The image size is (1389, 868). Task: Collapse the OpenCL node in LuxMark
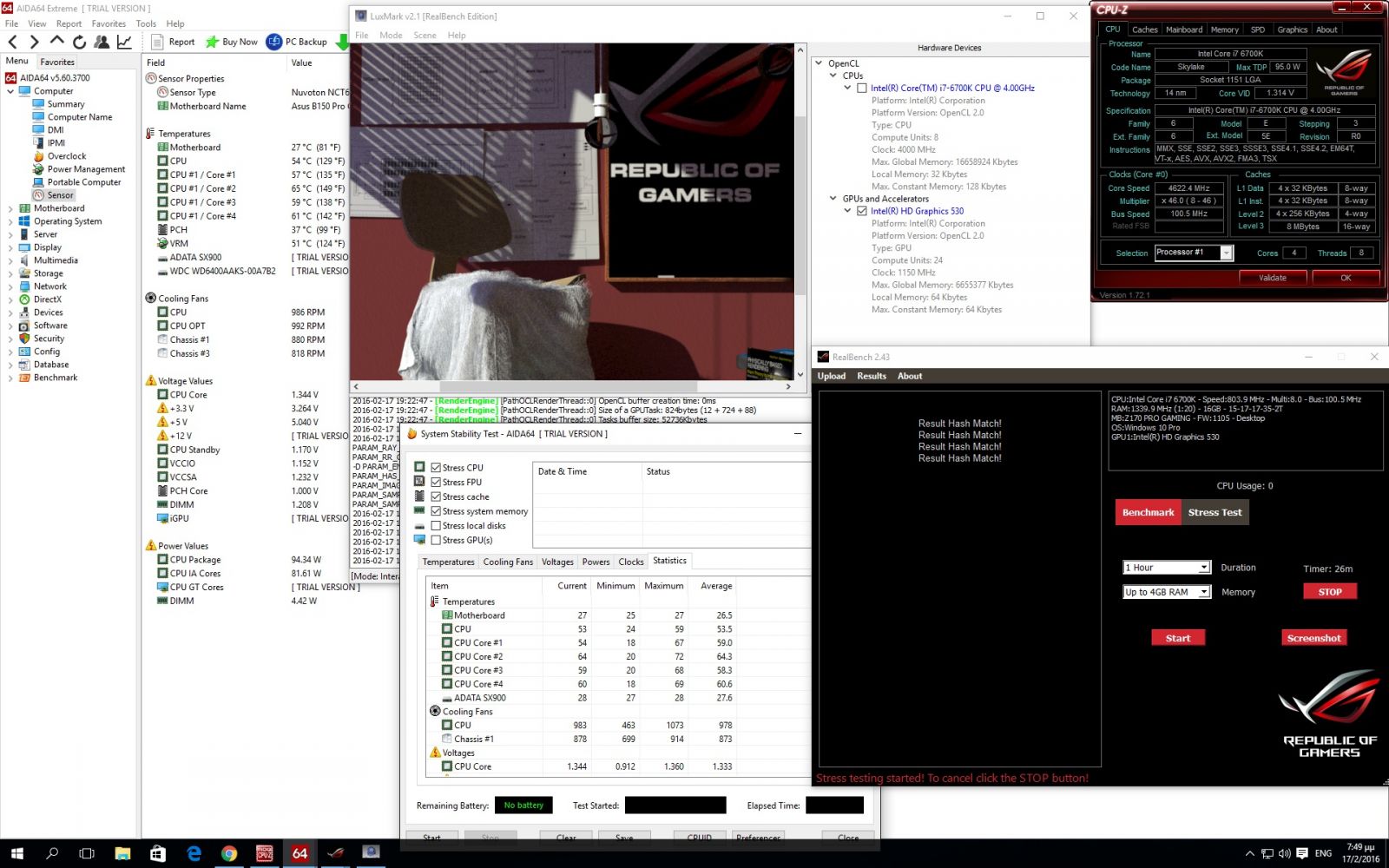819,63
